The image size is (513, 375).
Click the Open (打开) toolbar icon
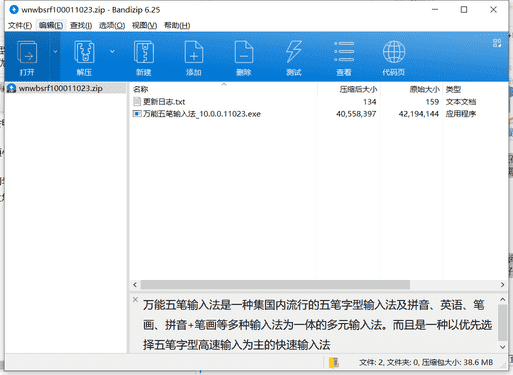27,52
